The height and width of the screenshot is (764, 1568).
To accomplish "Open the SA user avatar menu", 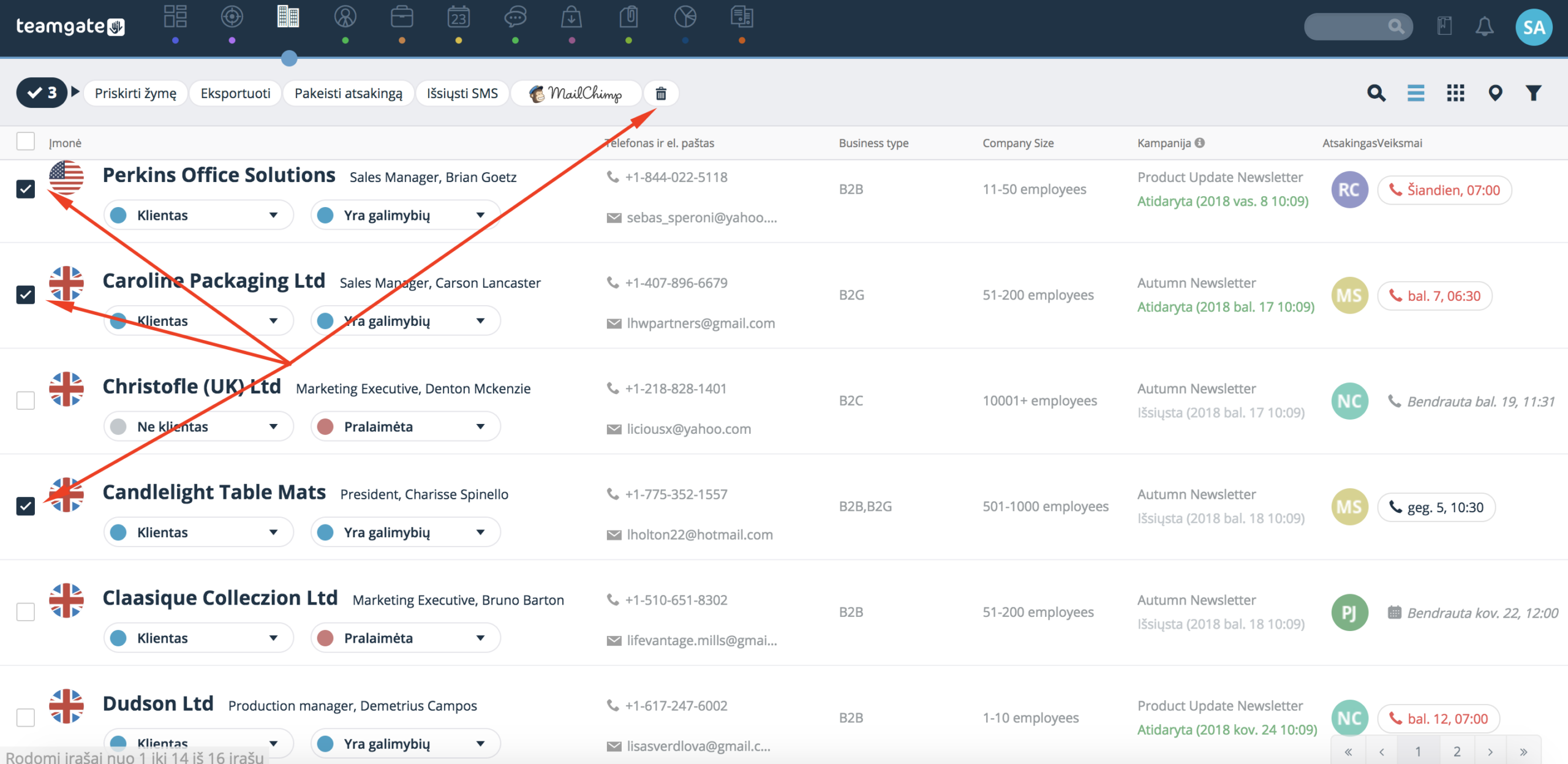I will tap(1533, 27).
